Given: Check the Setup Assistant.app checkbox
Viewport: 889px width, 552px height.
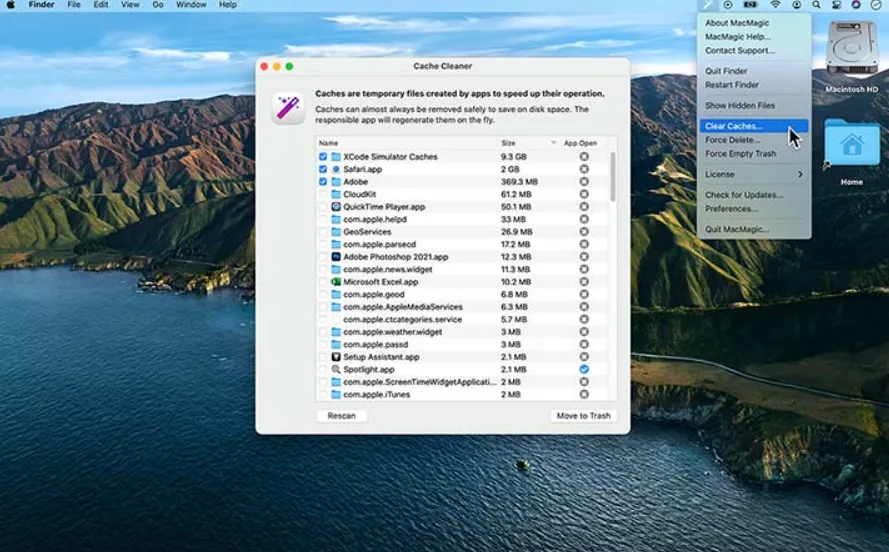Looking at the screenshot, I should (323, 356).
